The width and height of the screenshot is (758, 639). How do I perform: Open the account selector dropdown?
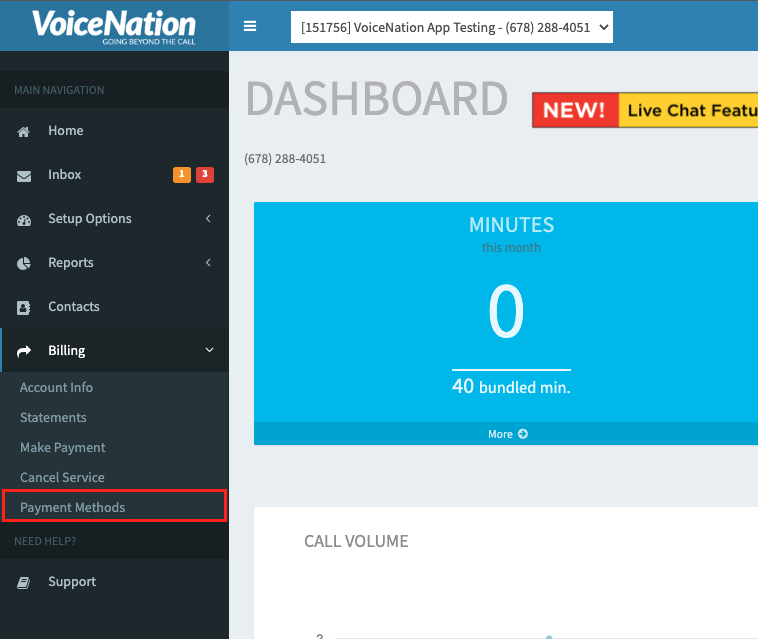point(452,27)
